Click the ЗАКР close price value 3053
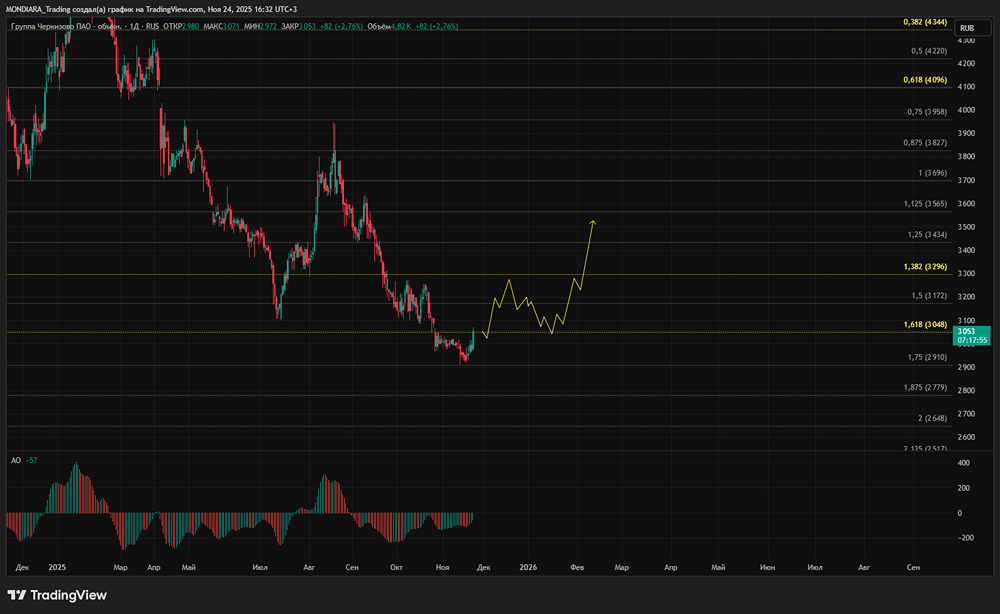 [x=307, y=26]
